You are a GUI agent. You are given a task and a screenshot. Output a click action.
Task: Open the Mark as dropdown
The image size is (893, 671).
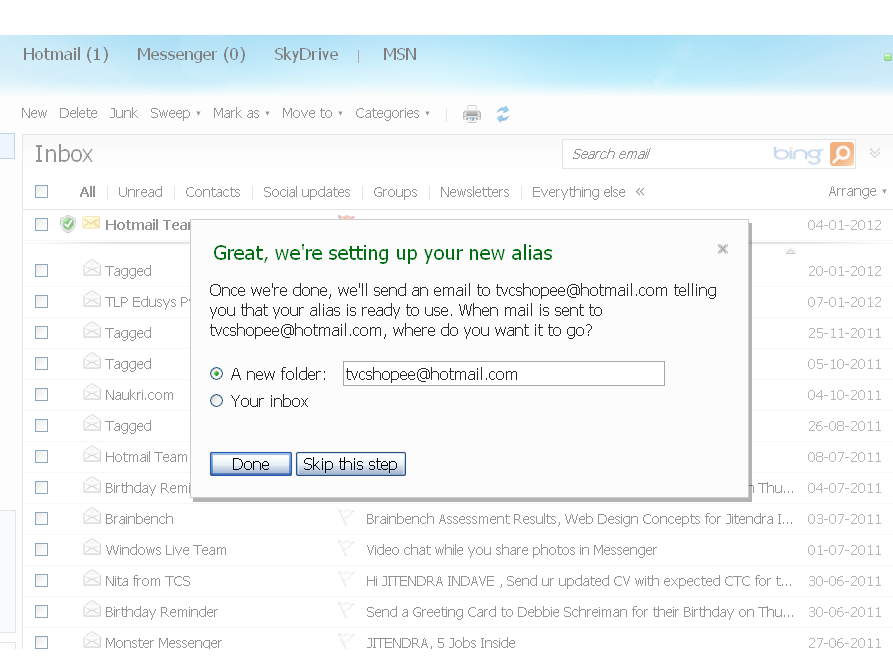[x=241, y=113]
